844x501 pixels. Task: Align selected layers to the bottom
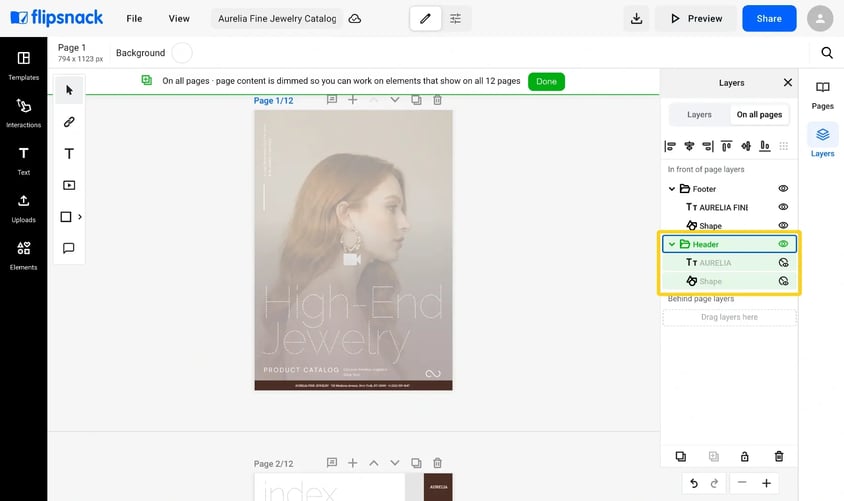(764, 146)
